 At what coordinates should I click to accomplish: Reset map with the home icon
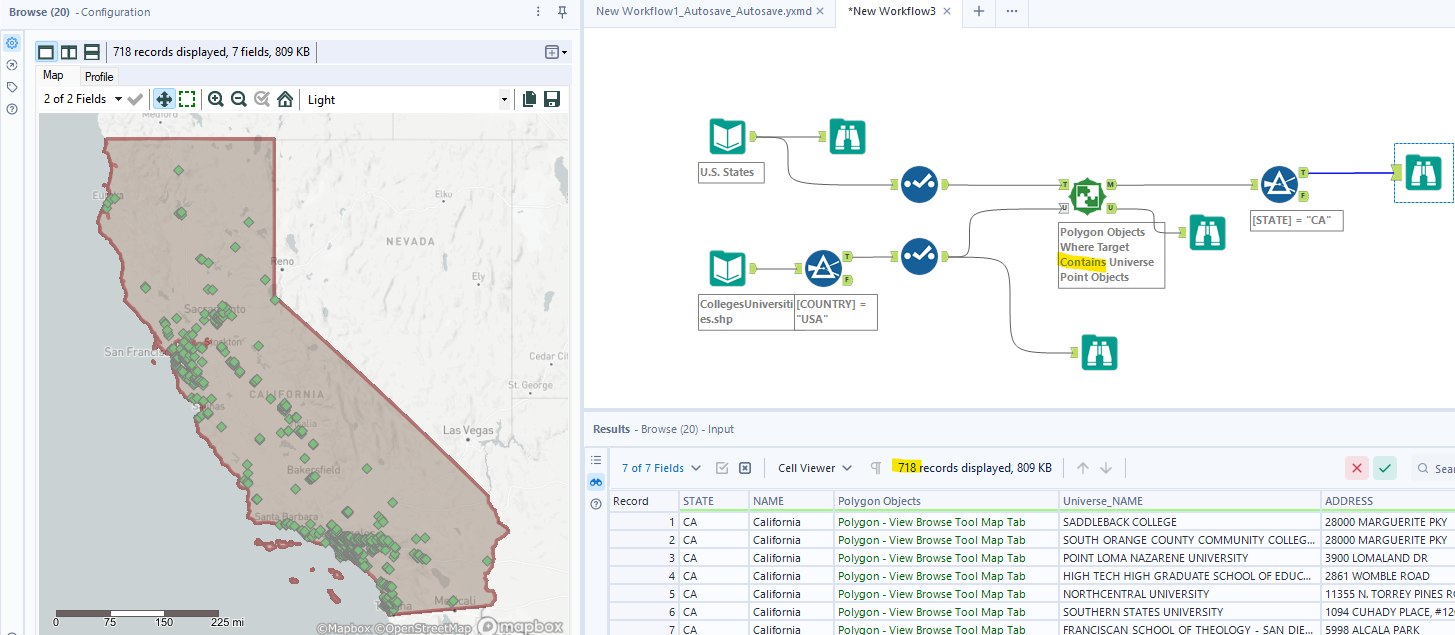[285, 99]
